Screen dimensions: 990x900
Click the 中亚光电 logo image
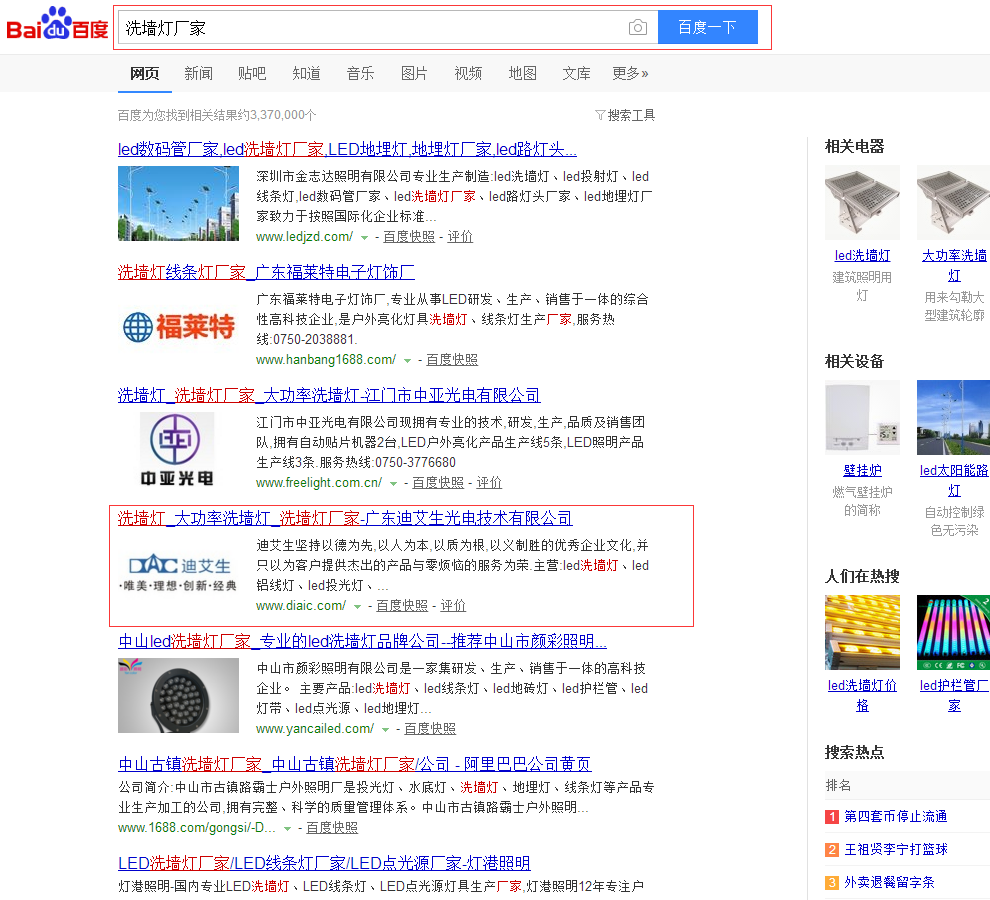point(177,449)
